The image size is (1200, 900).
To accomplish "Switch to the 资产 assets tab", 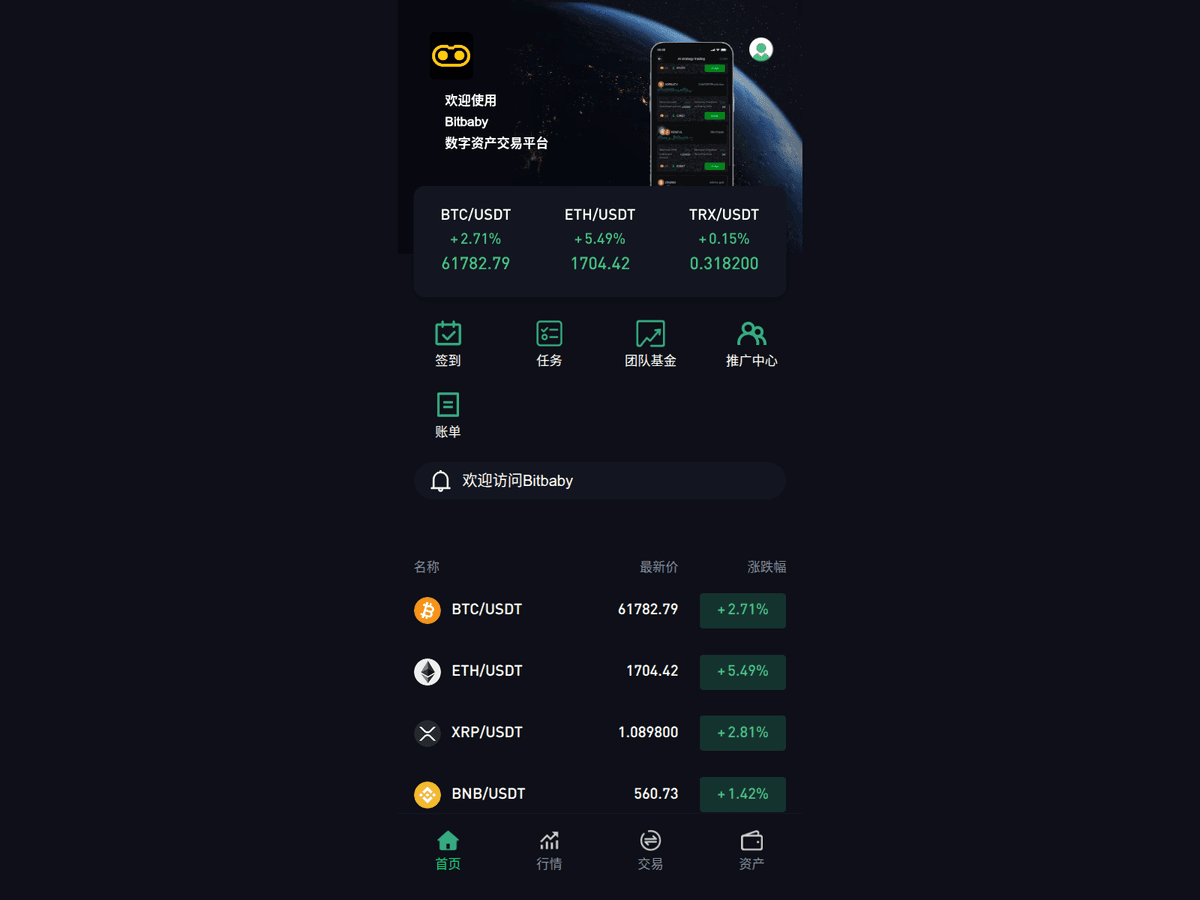I will point(751,850).
